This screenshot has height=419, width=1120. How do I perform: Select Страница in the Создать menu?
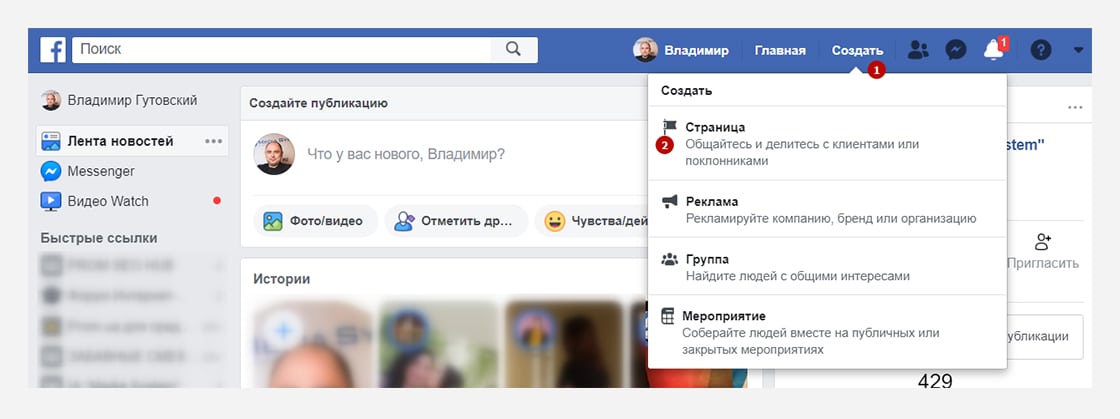(827, 143)
